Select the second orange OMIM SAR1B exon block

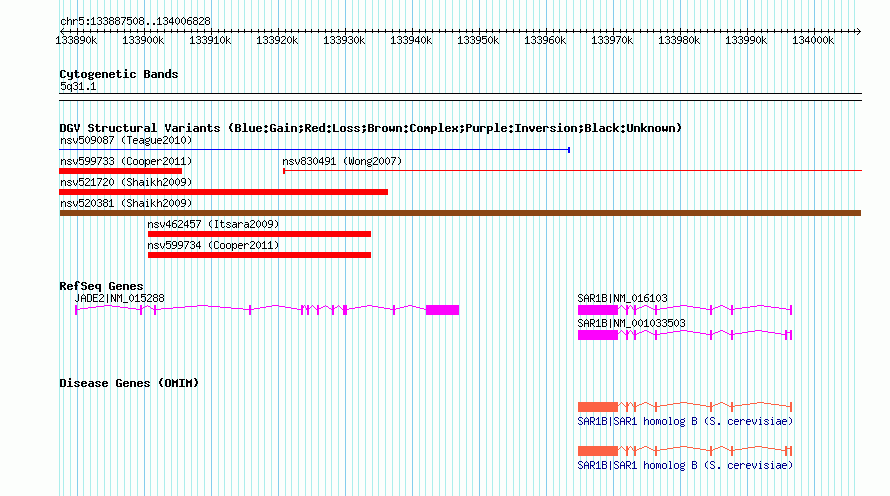coord(598,451)
